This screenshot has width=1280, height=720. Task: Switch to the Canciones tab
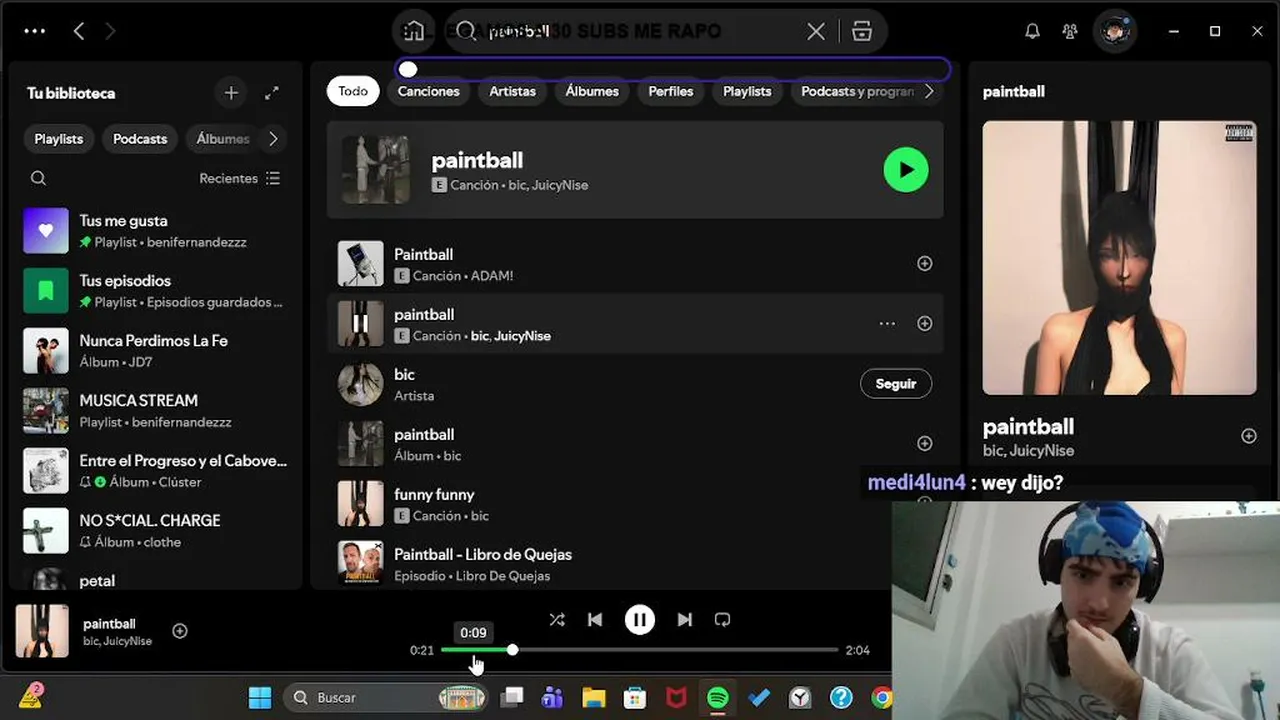[429, 91]
